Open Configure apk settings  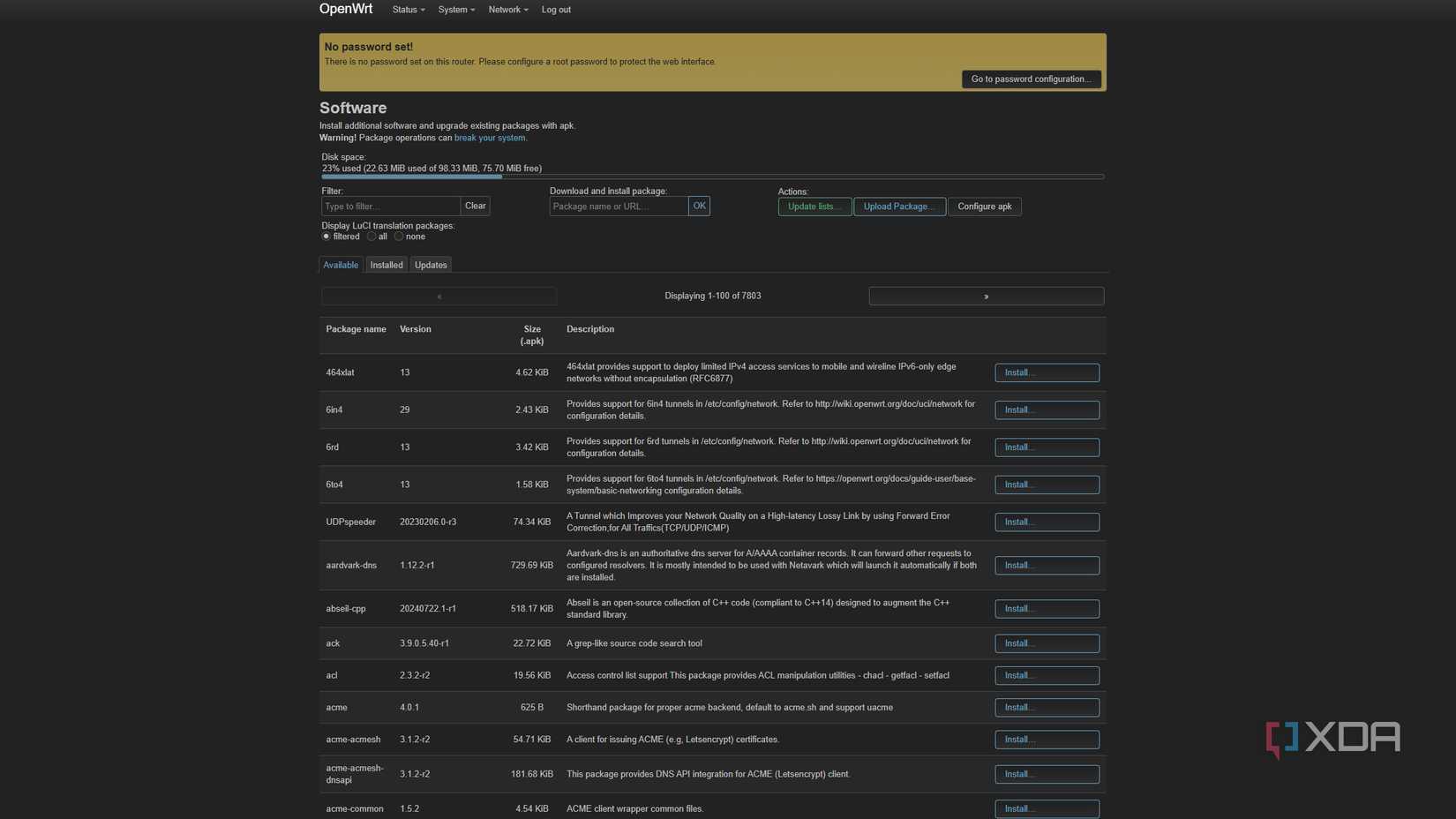pyautogui.click(x=985, y=207)
